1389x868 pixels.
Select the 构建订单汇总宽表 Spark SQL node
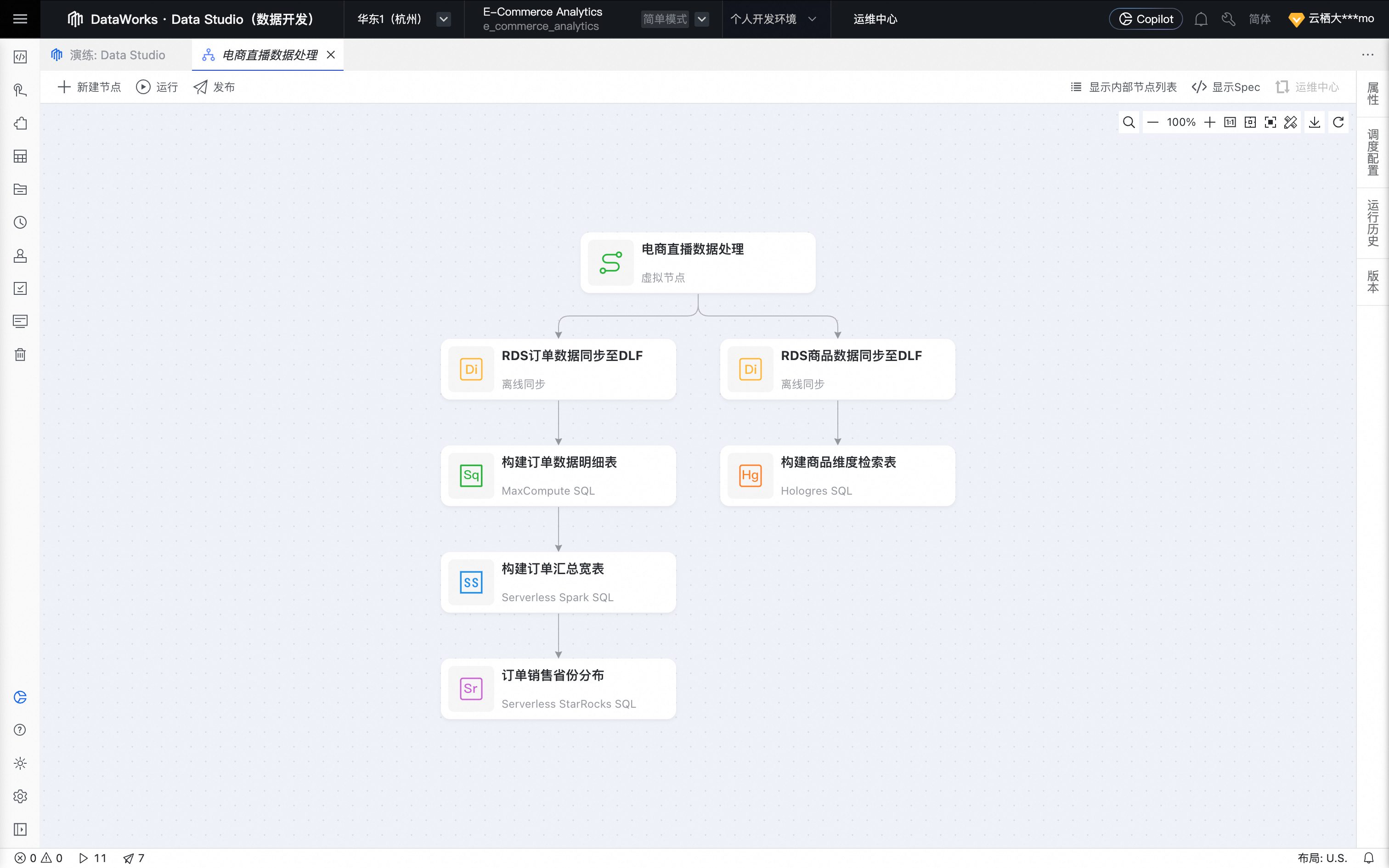pos(558,582)
